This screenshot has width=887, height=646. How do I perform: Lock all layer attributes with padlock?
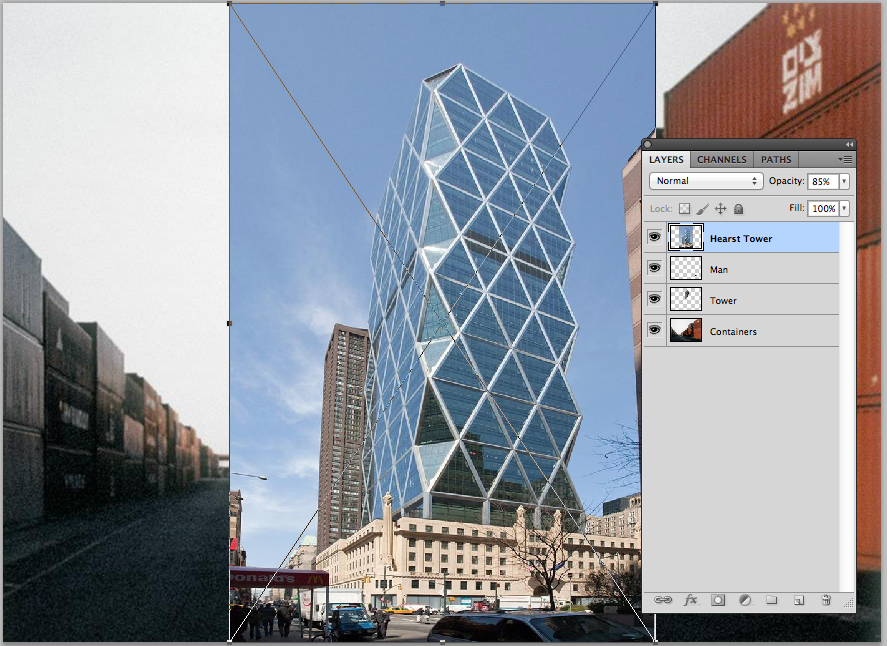click(x=738, y=209)
